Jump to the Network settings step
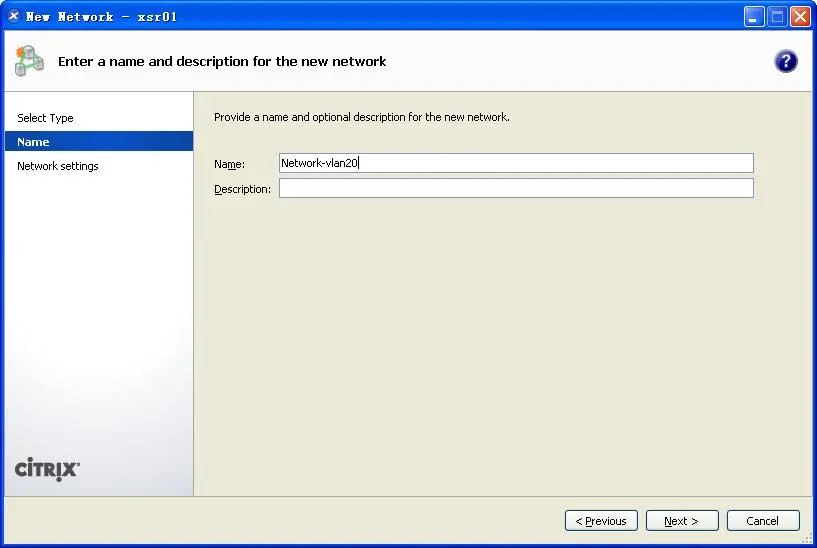The width and height of the screenshot is (817, 548). (x=58, y=166)
